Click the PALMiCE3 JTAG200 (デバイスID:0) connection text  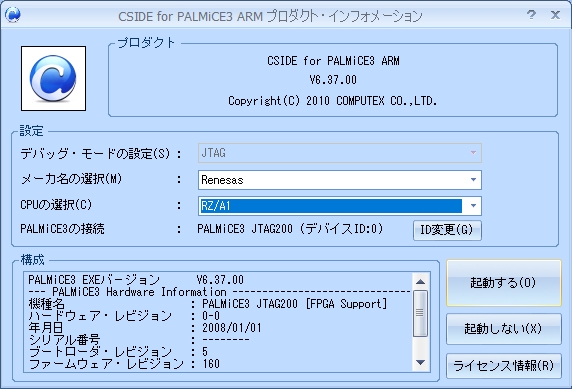click(290, 229)
